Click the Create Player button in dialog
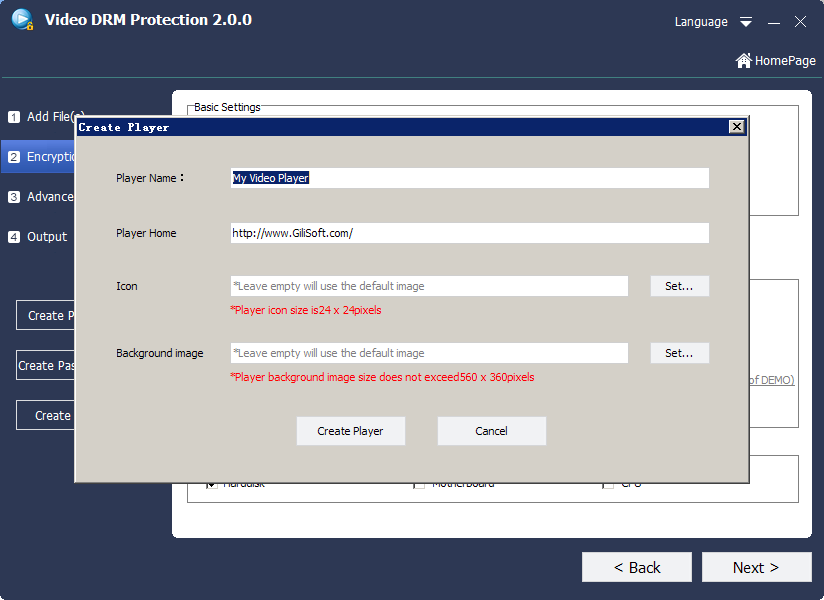This screenshot has width=824, height=600. [351, 431]
